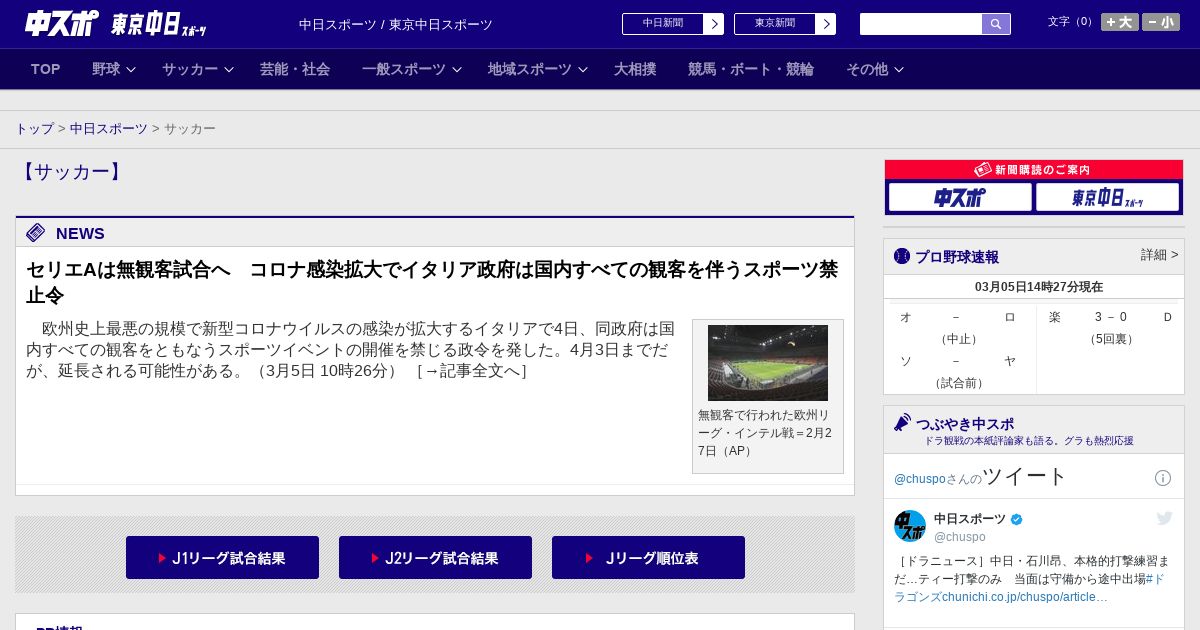Expand the 野球 menu
The image size is (1200, 630).
click(114, 69)
